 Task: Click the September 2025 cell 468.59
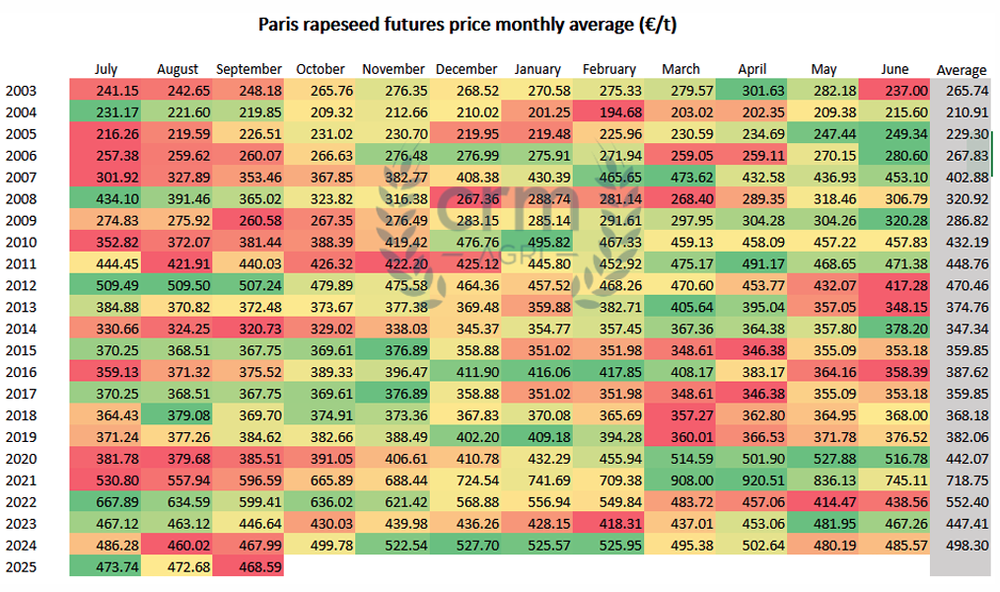pyautogui.click(x=248, y=566)
